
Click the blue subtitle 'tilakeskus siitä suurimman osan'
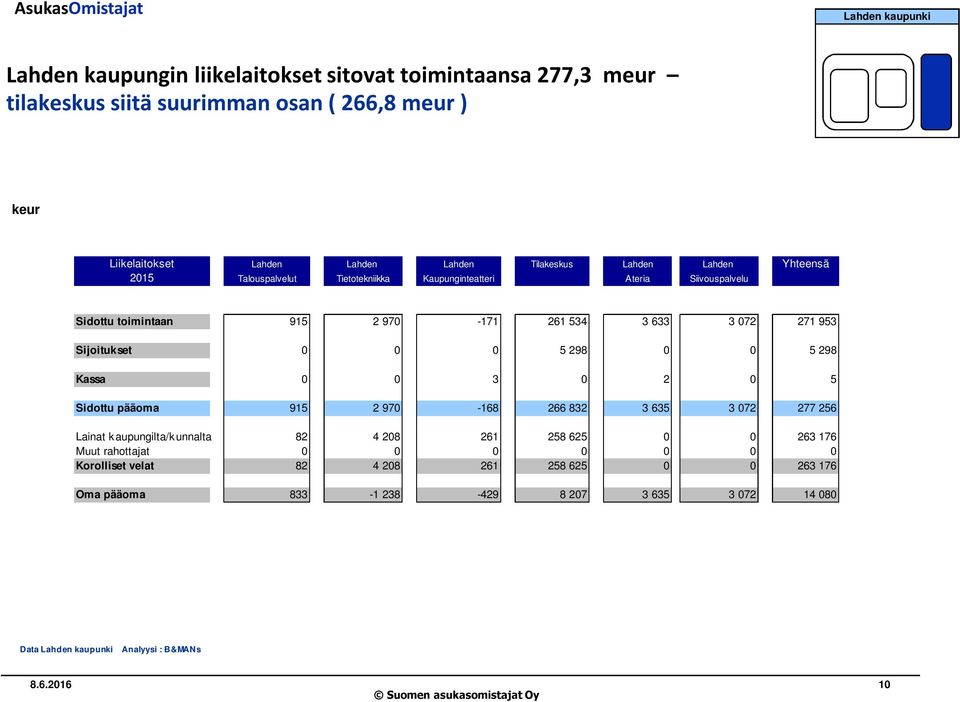tap(236, 103)
